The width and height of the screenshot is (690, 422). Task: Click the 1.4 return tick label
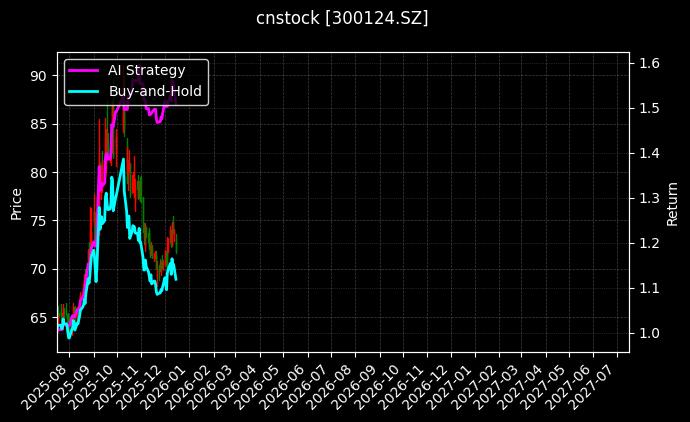coord(650,154)
